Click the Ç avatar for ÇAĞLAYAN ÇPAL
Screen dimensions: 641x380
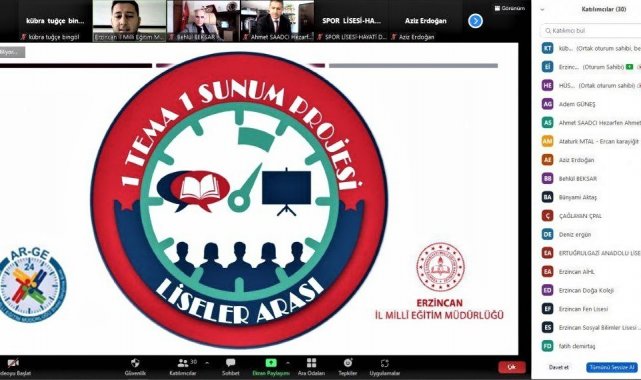click(547, 215)
